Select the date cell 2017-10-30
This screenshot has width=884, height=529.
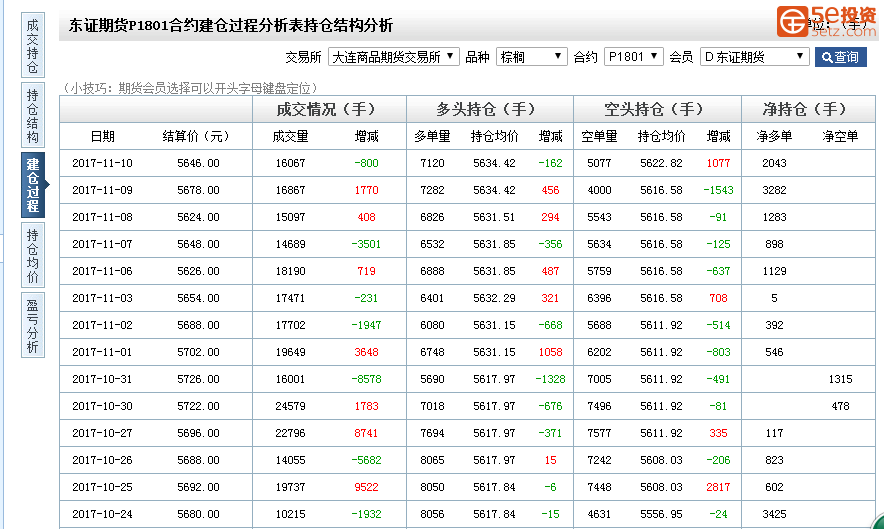pos(103,406)
